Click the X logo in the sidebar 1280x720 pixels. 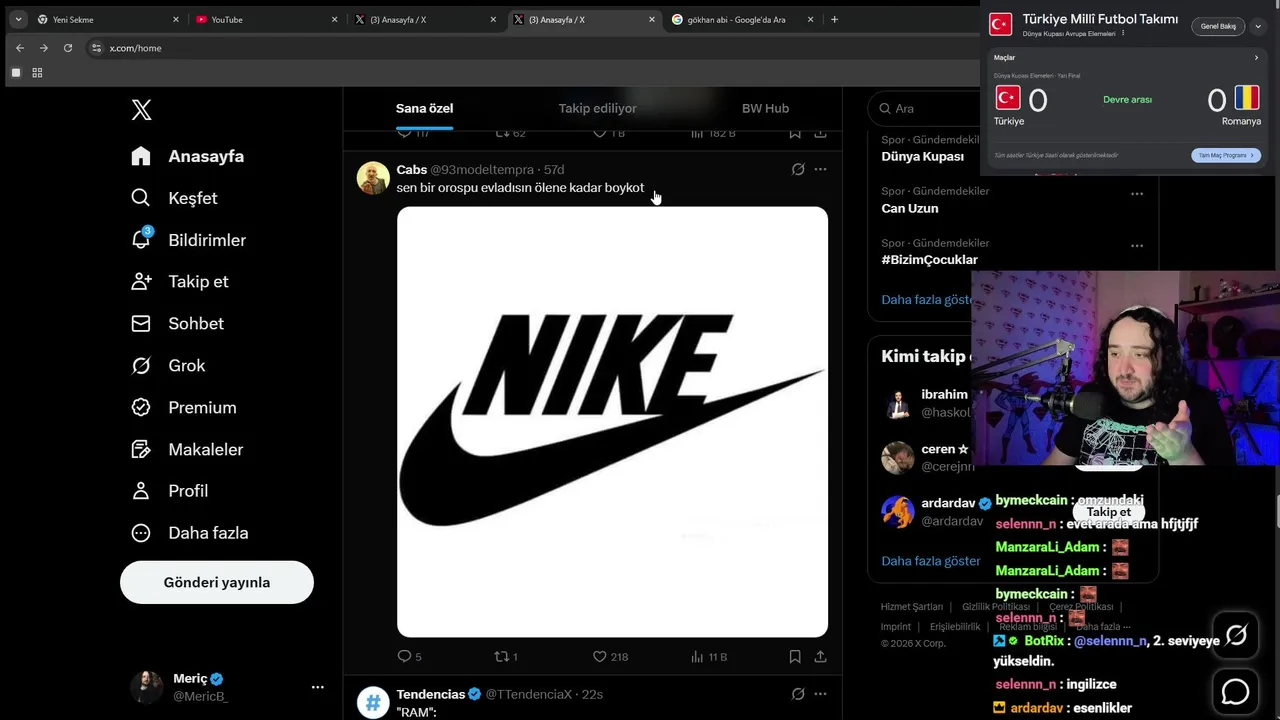point(142,110)
